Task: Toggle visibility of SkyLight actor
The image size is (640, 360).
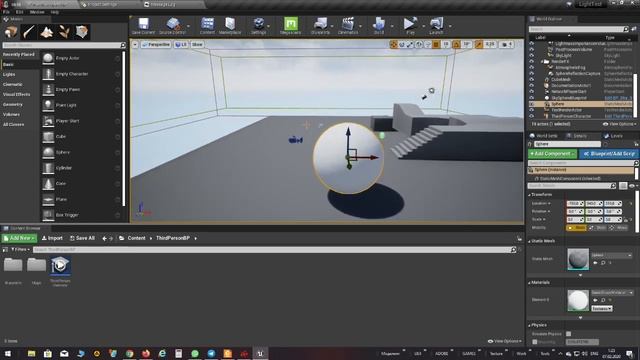Action: pos(531,56)
